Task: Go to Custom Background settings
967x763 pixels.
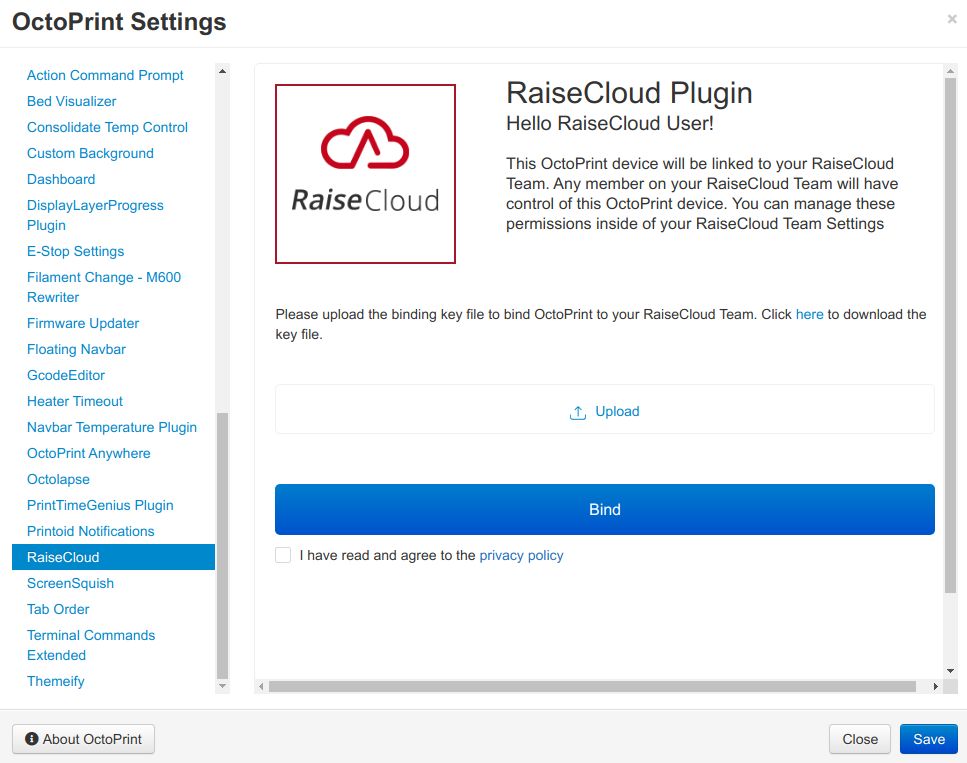Action: (x=90, y=153)
